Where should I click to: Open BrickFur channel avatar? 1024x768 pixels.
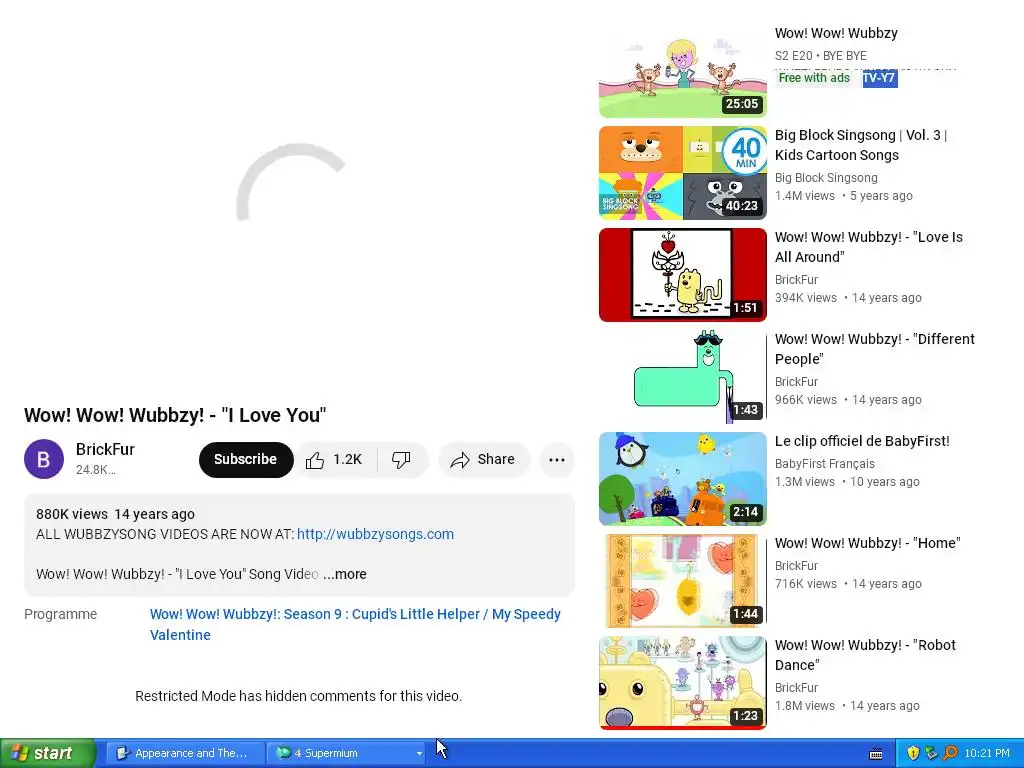tap(44, 459)
